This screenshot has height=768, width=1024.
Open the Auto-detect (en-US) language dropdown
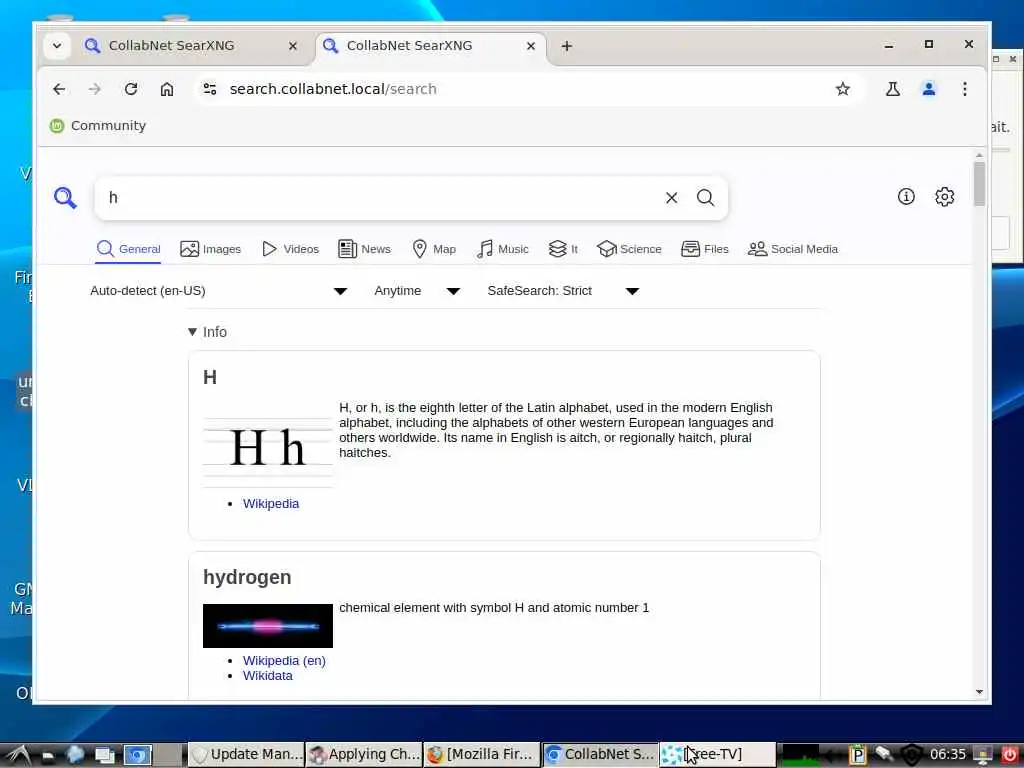(219, 291)
